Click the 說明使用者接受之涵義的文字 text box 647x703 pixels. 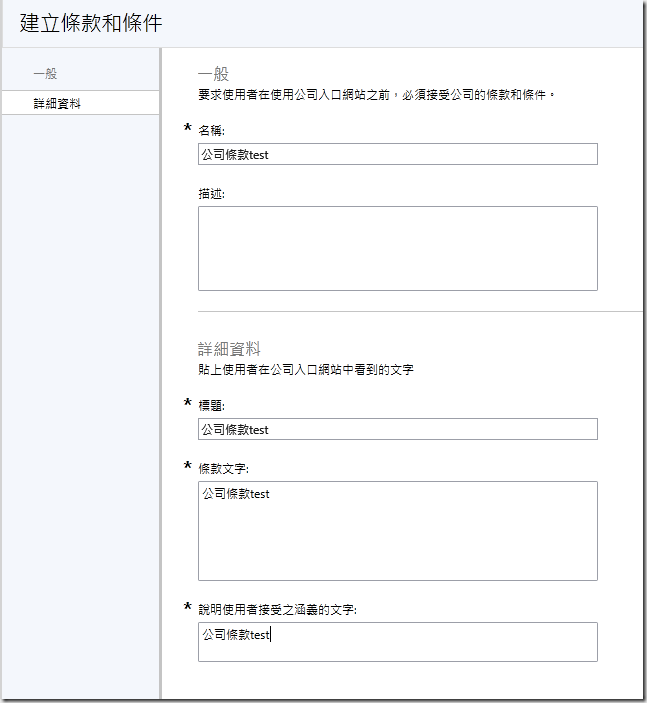397,642
